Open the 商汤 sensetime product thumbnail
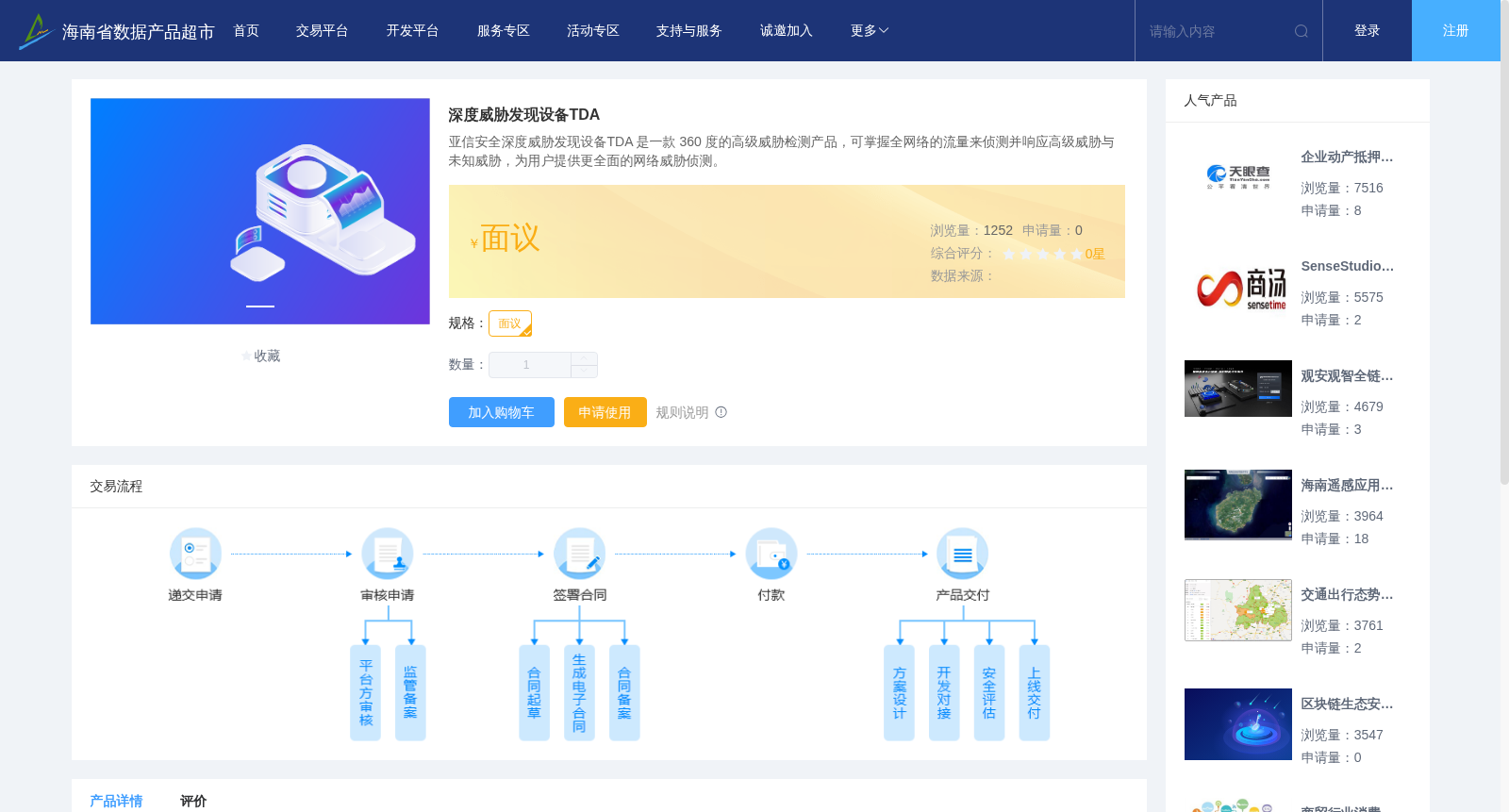This screenshot has width=1509, height=812. pyautogui.click(x=1238, y=287)
